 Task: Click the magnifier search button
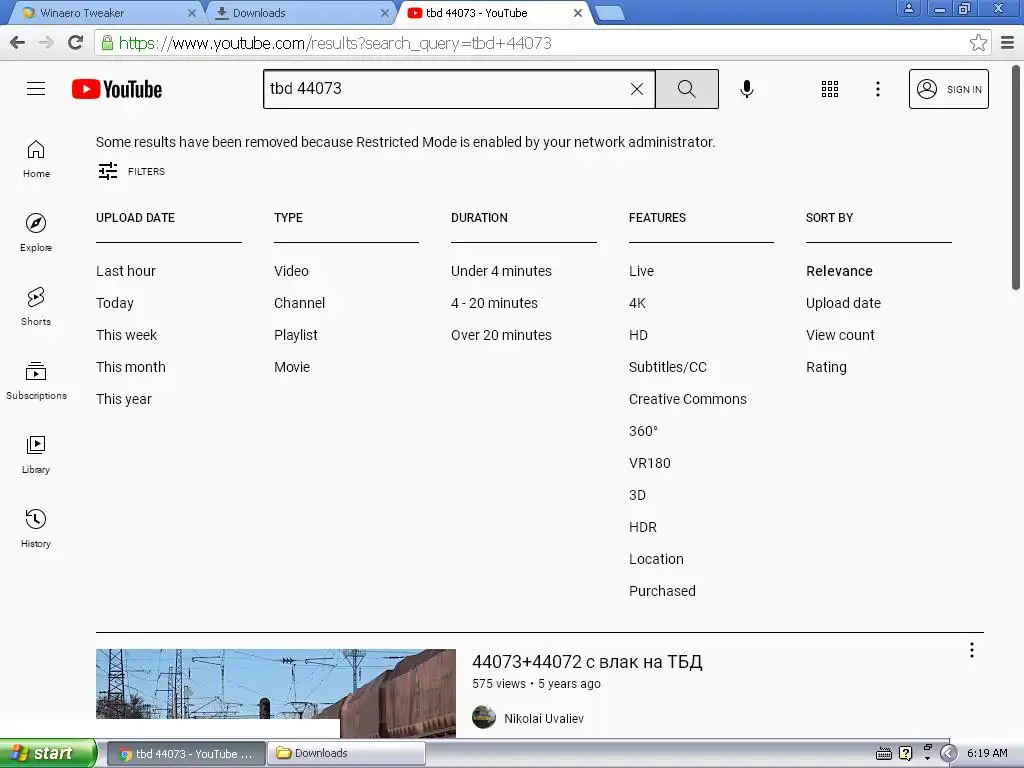pos(686,89)
